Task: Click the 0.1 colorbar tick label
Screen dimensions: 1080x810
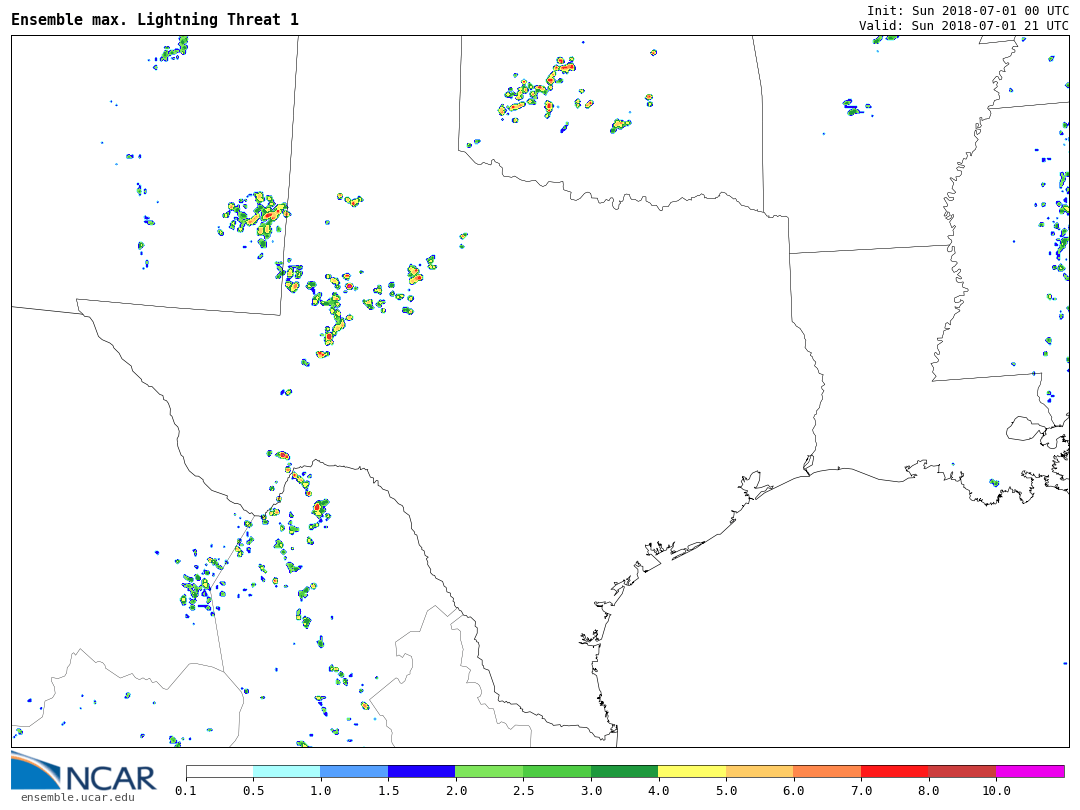Action: (186, 791)
